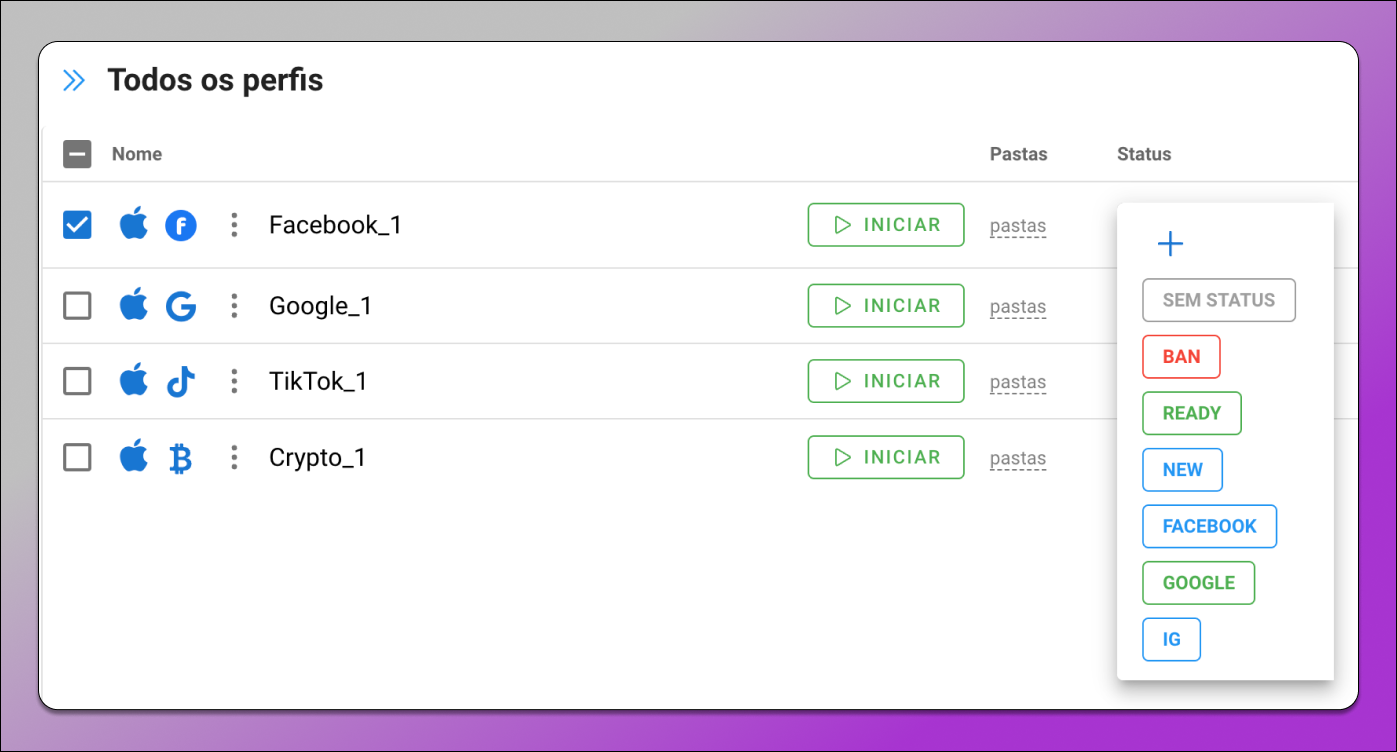Uncheck the Facebook_1 profile checkbox
1397x752 pixels.
(x=77, y=225)
